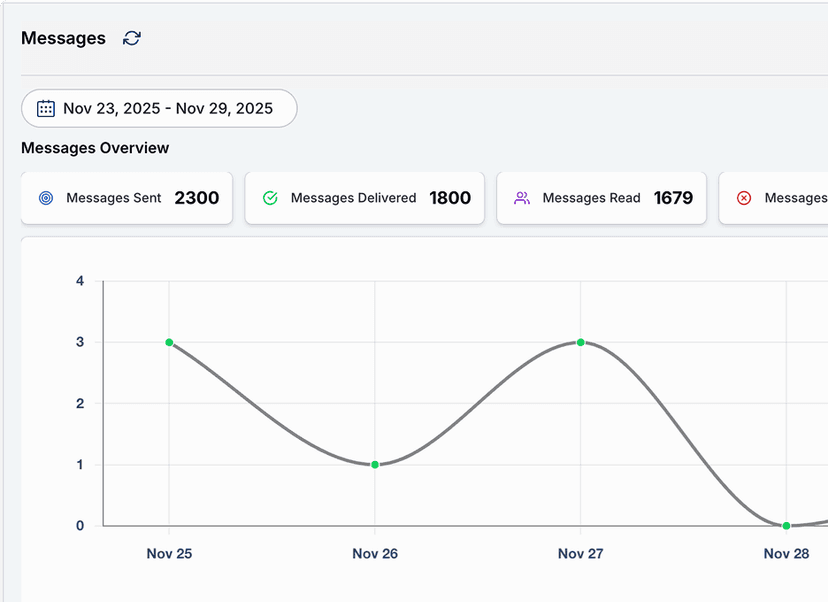This screenshot has width=828, height=602.
Task: Click the calendar icon in the date picker
Action: click(x=45, y=108)
